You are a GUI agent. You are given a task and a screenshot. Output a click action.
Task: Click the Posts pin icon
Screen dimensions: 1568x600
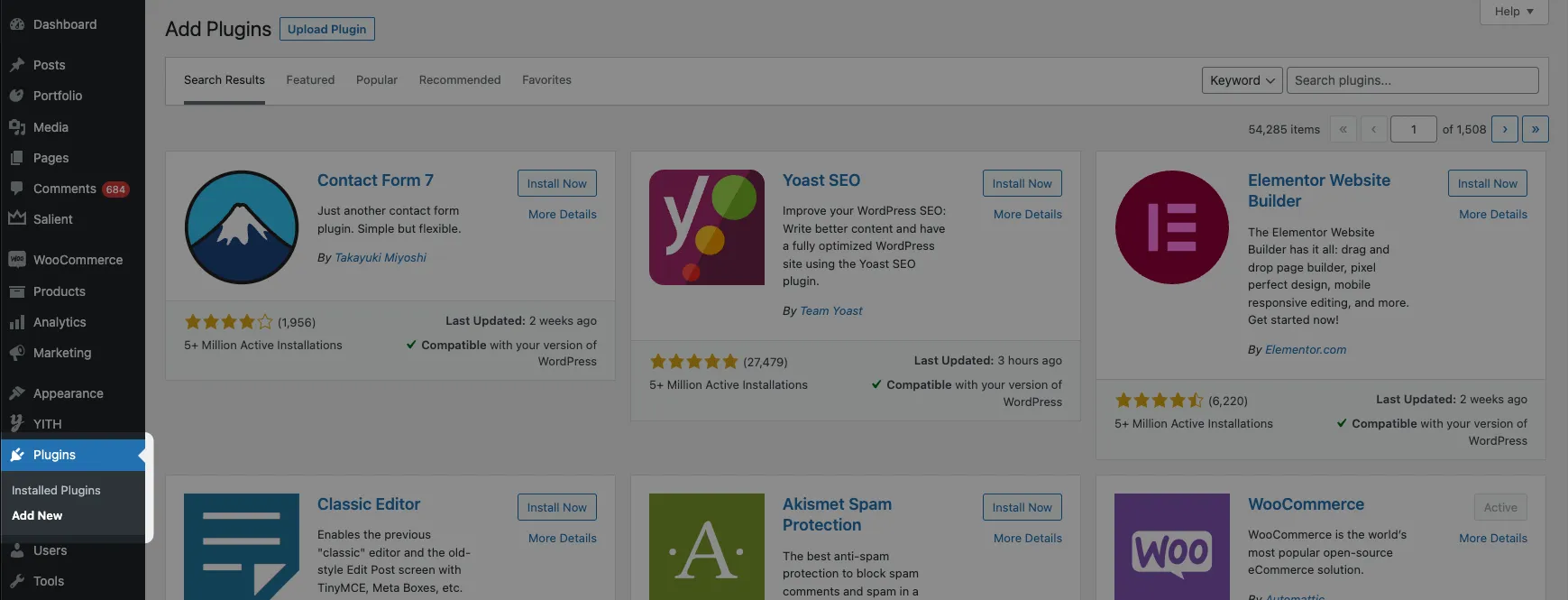click(17, 65)
